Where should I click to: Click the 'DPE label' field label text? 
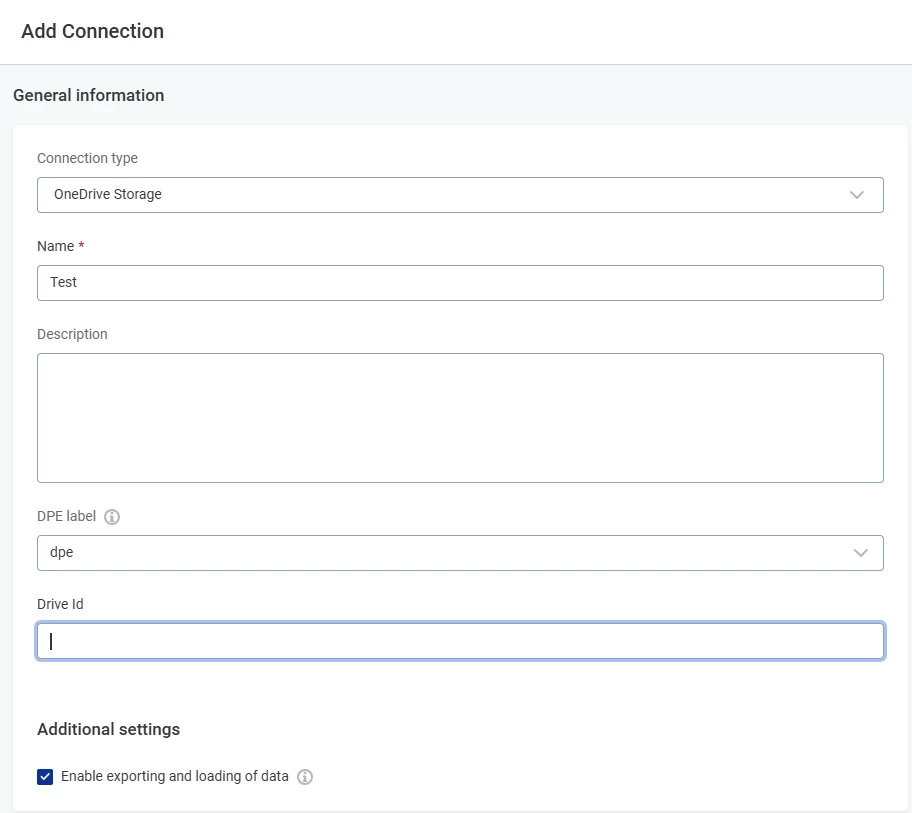tap(66, 516)
